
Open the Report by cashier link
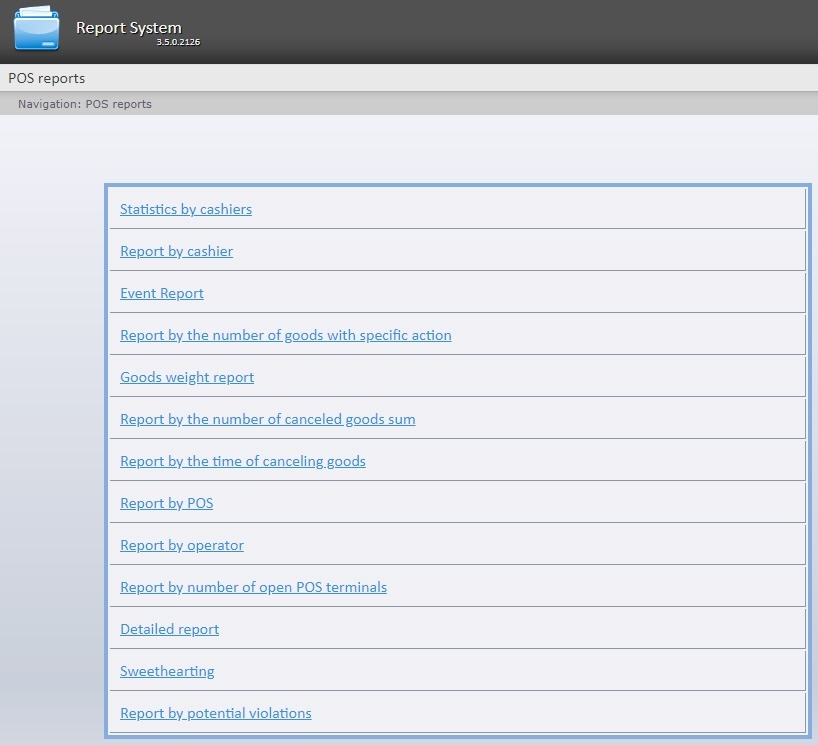[x=176, y=251]
